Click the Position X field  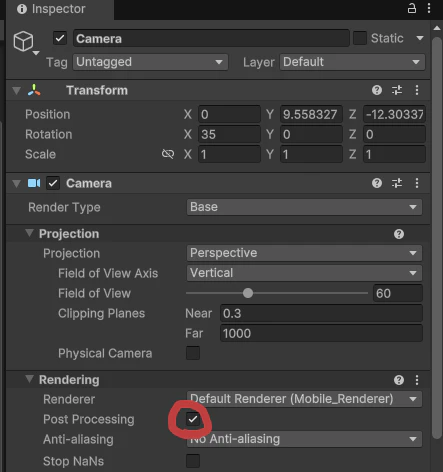point(229,114)
